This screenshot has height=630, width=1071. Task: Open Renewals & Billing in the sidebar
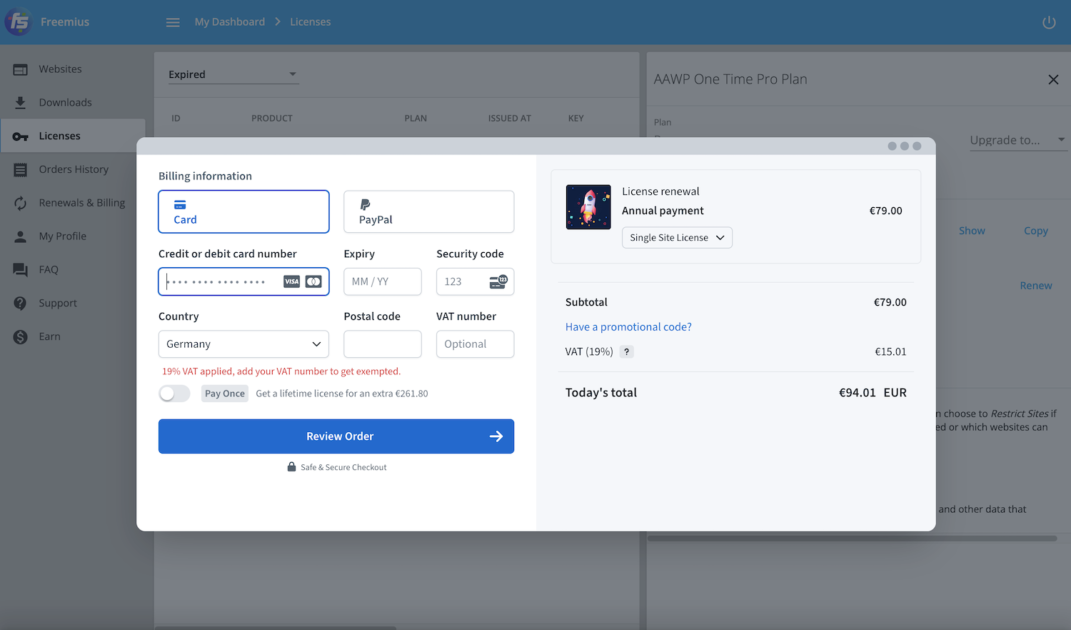click(81, 203)
